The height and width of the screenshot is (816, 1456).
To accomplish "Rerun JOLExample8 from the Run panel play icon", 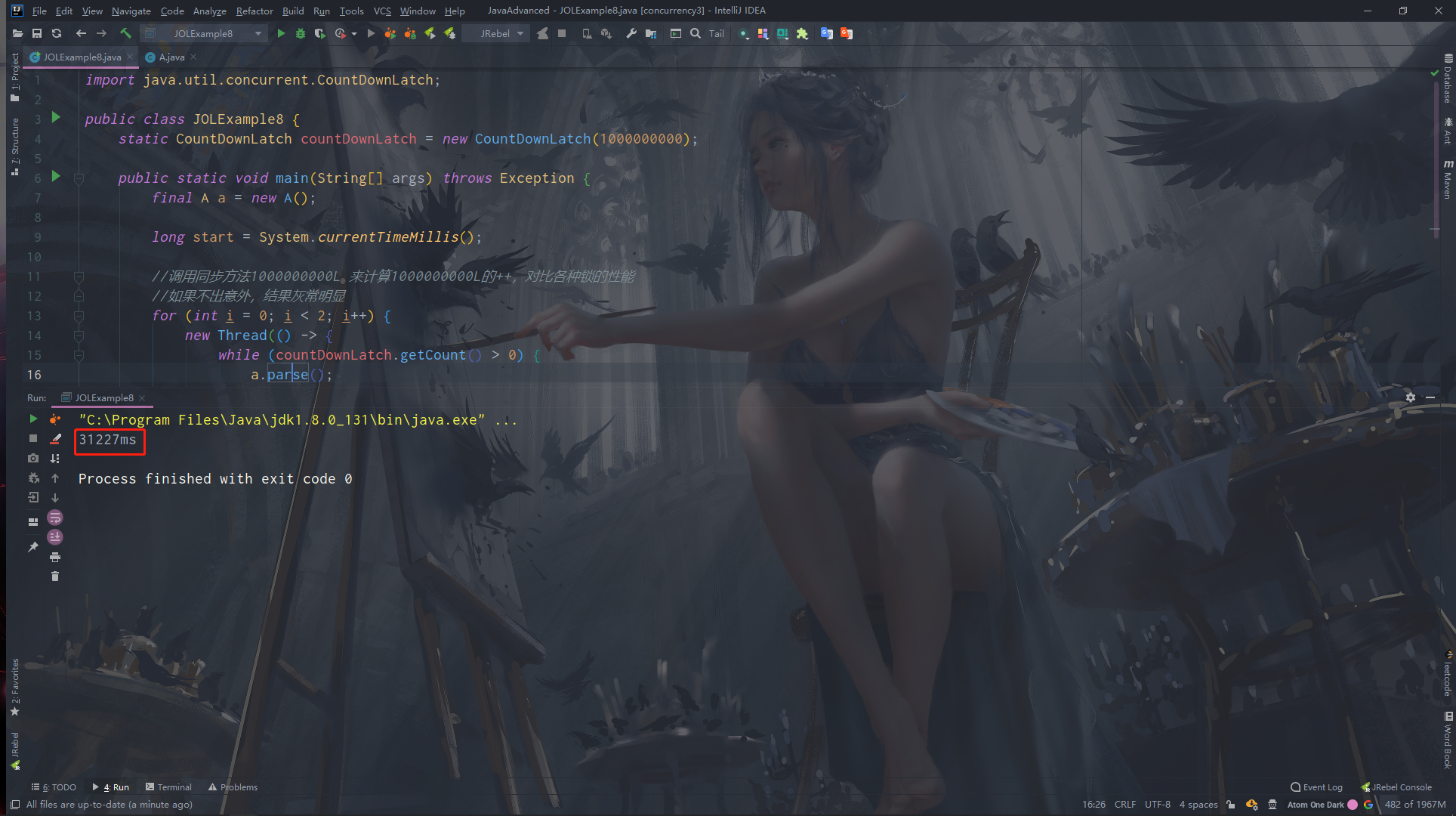I will tap(33, 419).
